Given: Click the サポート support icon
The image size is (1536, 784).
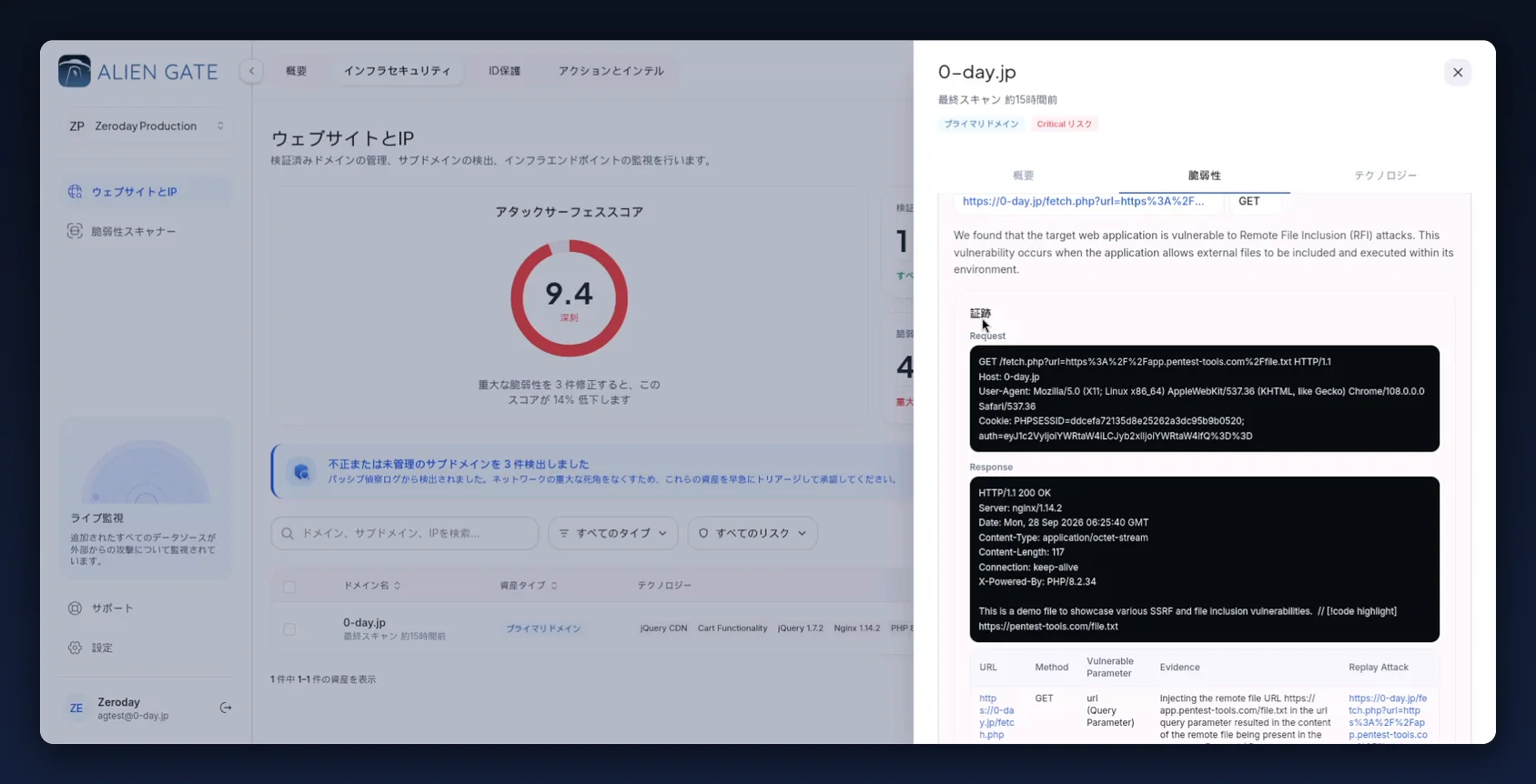Looking at the screenshot, I should 75,608.
